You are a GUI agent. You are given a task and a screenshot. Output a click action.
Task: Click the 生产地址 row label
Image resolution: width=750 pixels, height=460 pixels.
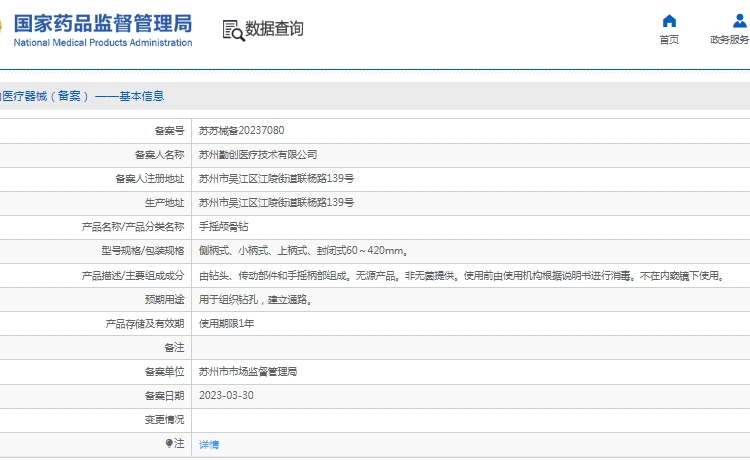pyautogui.click(x=165, y=203)
